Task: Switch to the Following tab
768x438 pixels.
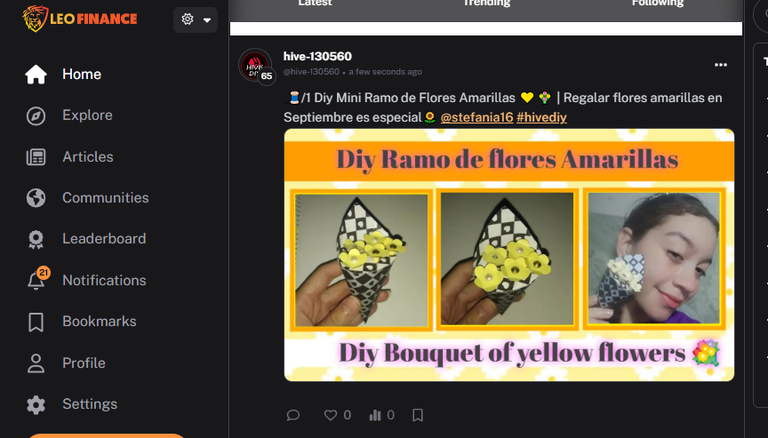Action: point(657,3)
